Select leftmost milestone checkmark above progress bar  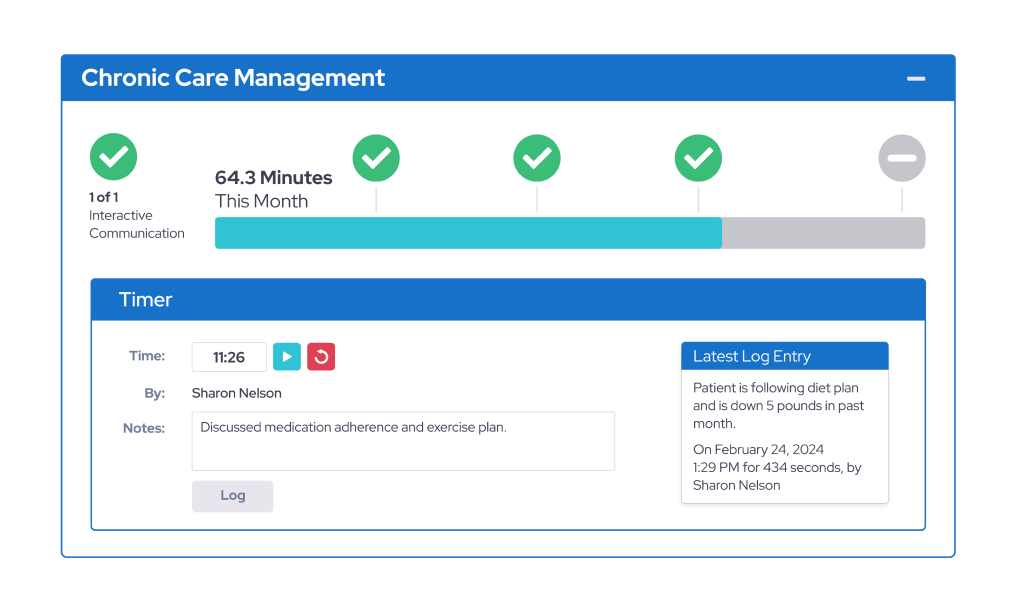pyautogui.click(x=376, y=158)
